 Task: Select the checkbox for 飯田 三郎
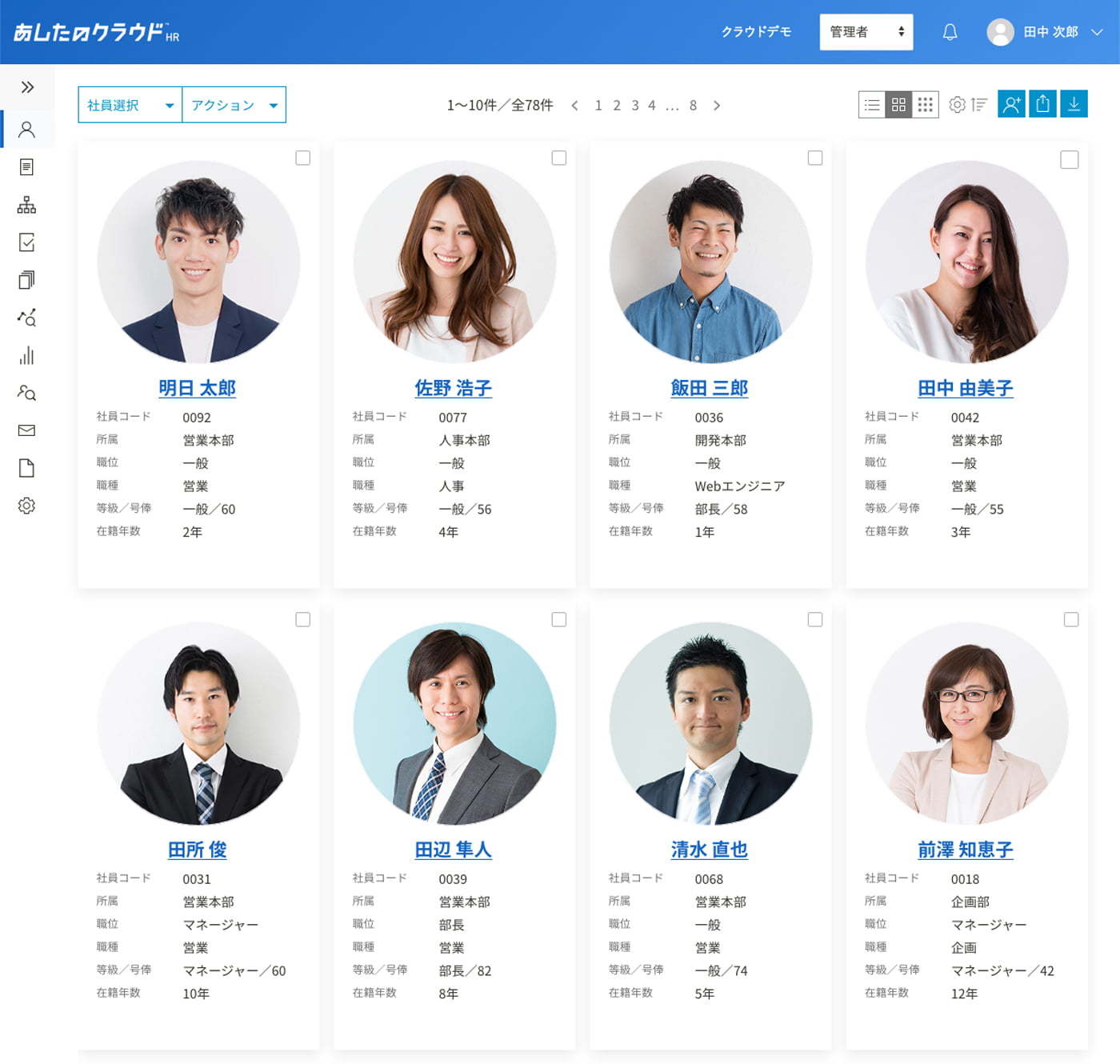click(x=815, y=158)
